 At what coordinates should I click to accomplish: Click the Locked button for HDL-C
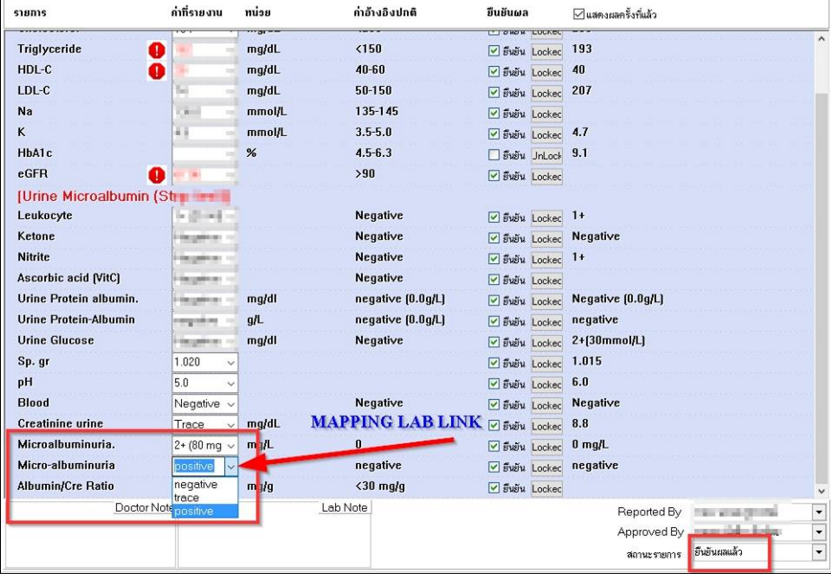click(547, 72)
